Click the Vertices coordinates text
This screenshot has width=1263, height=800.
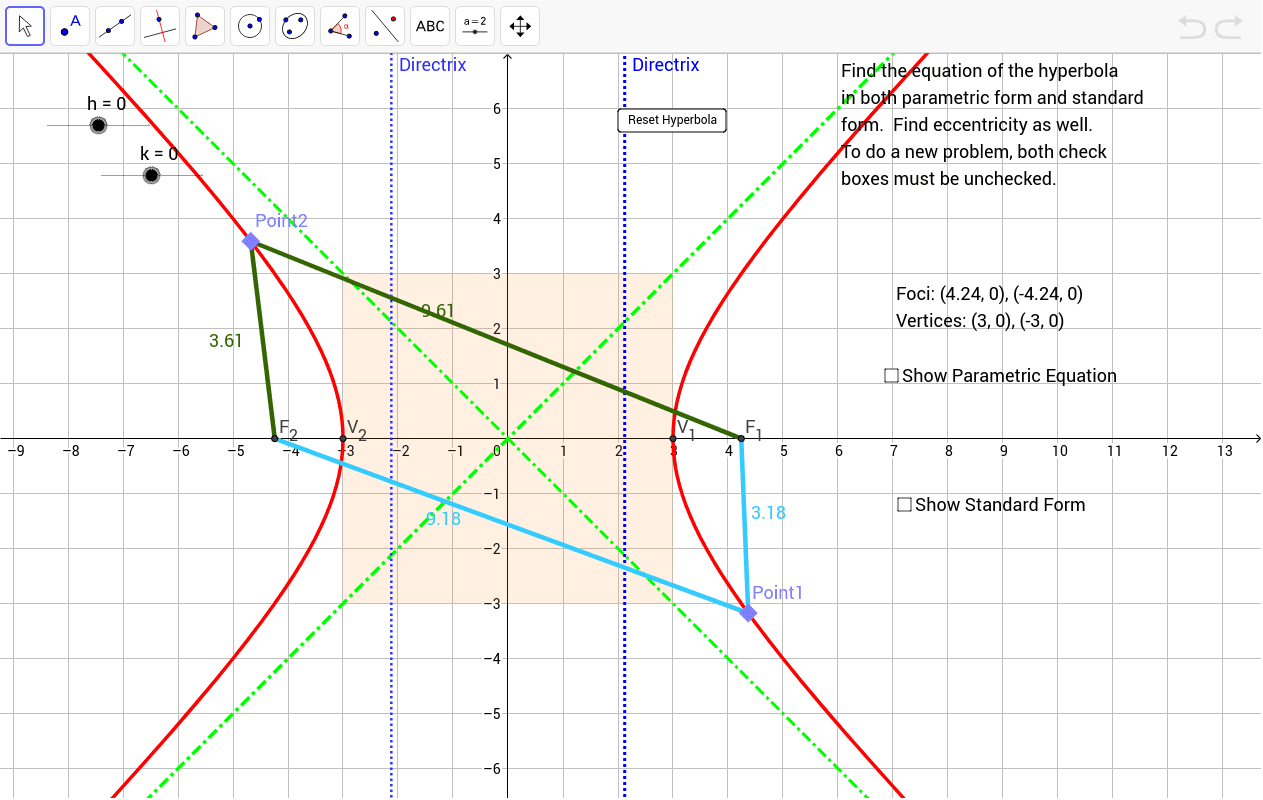(x=980, y=321)
